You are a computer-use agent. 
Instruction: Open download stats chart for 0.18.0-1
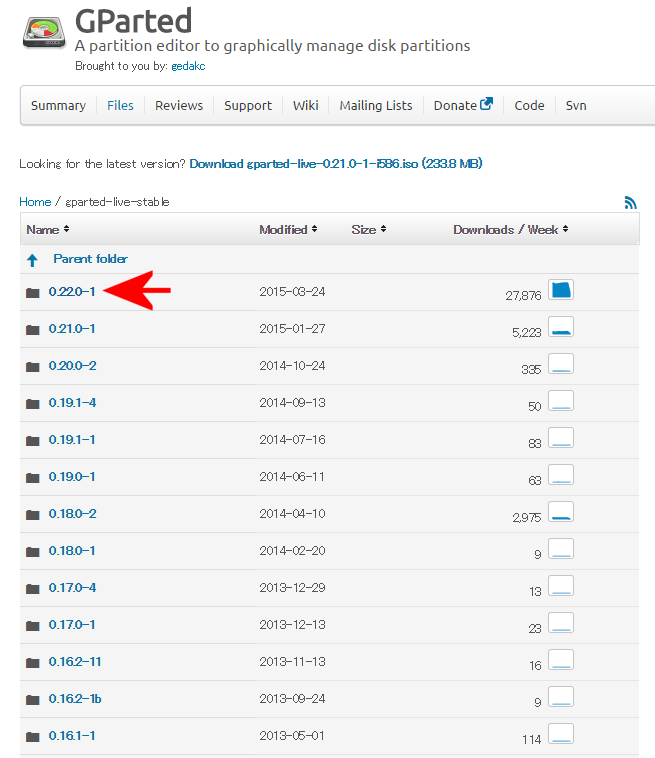pos(561,549)
